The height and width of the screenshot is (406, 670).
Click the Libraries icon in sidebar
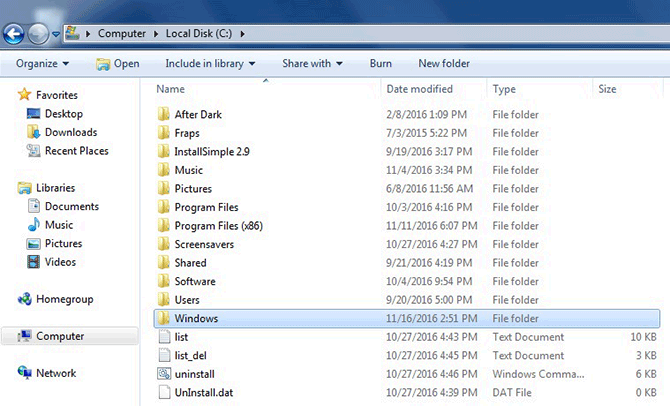(x=24, y=188)
